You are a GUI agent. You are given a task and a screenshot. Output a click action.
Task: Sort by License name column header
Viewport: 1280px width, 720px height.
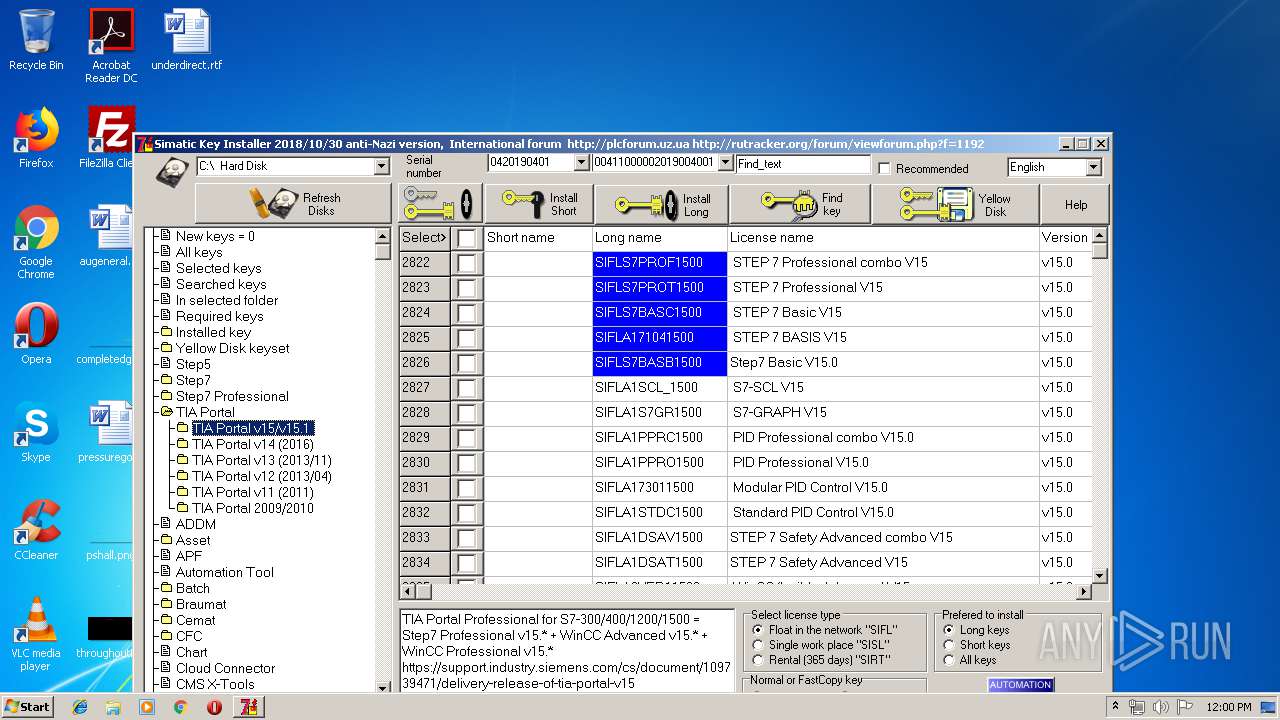[883, 238]
